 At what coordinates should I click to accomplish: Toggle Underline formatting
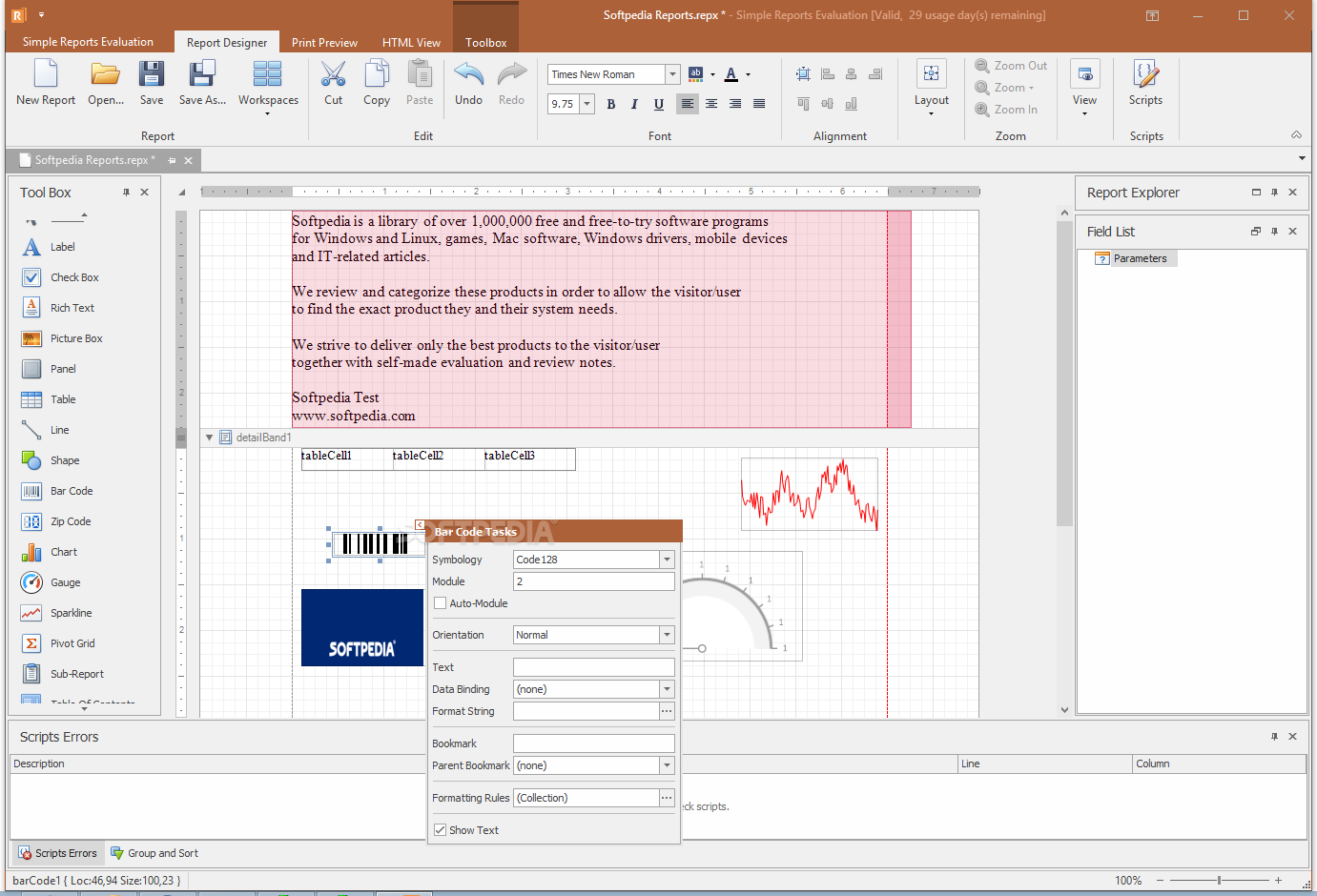[658, 104]
